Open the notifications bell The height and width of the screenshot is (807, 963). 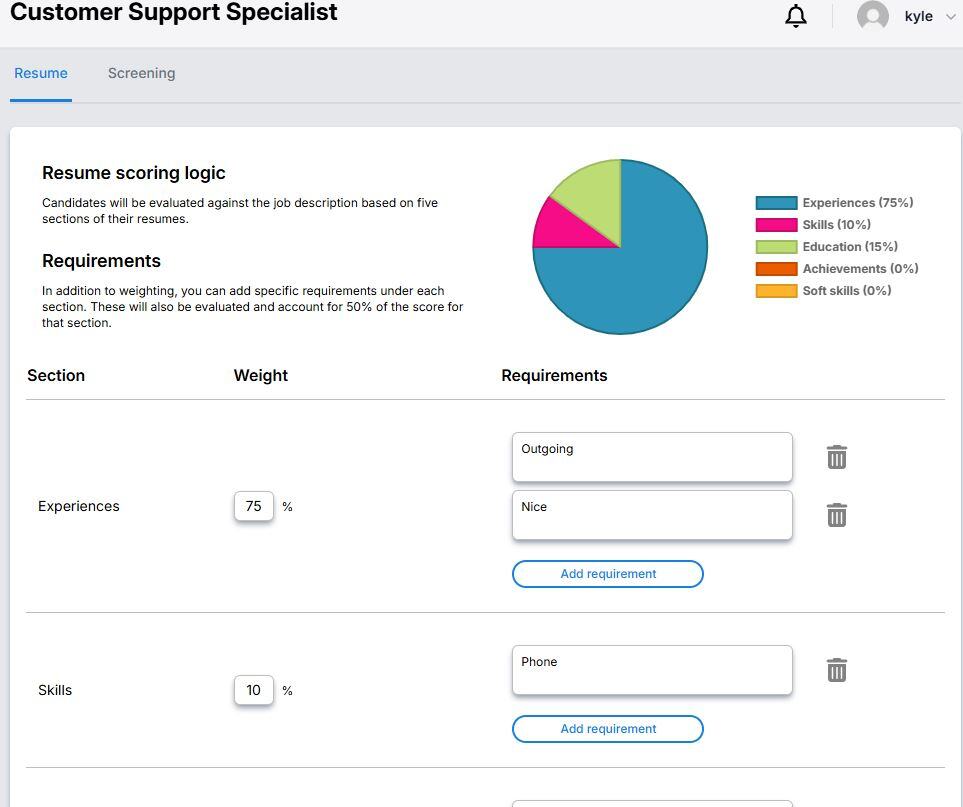point(795,15)
